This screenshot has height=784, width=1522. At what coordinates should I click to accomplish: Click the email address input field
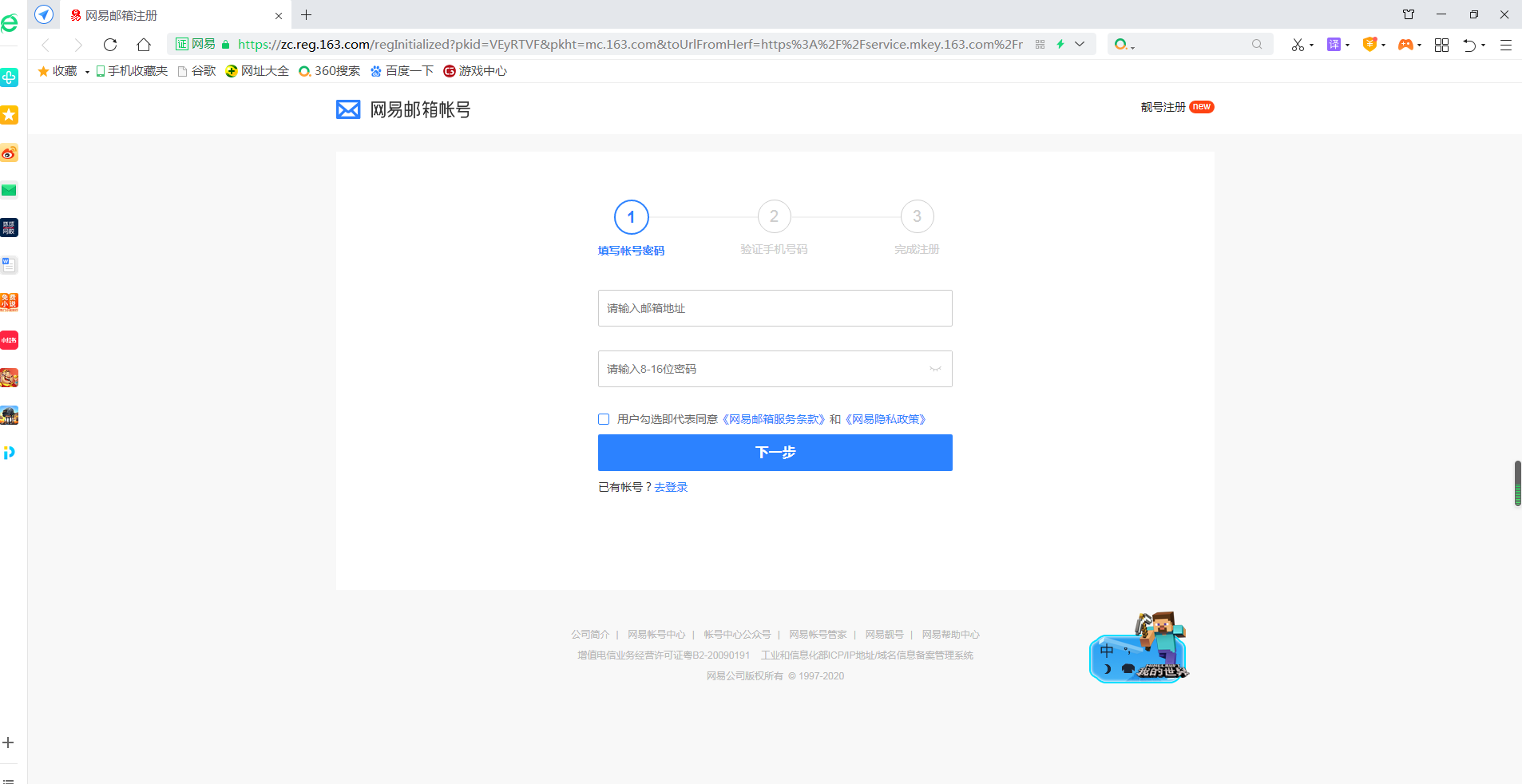[x=775, y=308]
